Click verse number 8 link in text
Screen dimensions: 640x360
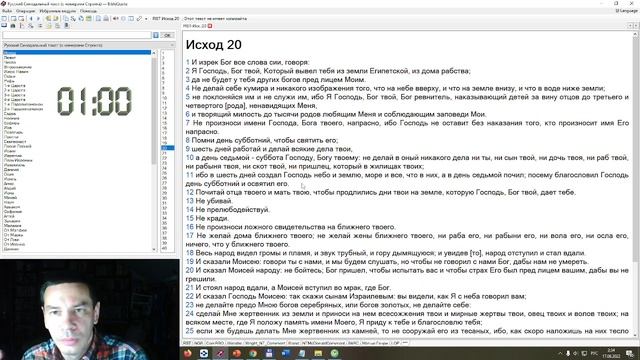pos(188,140)
